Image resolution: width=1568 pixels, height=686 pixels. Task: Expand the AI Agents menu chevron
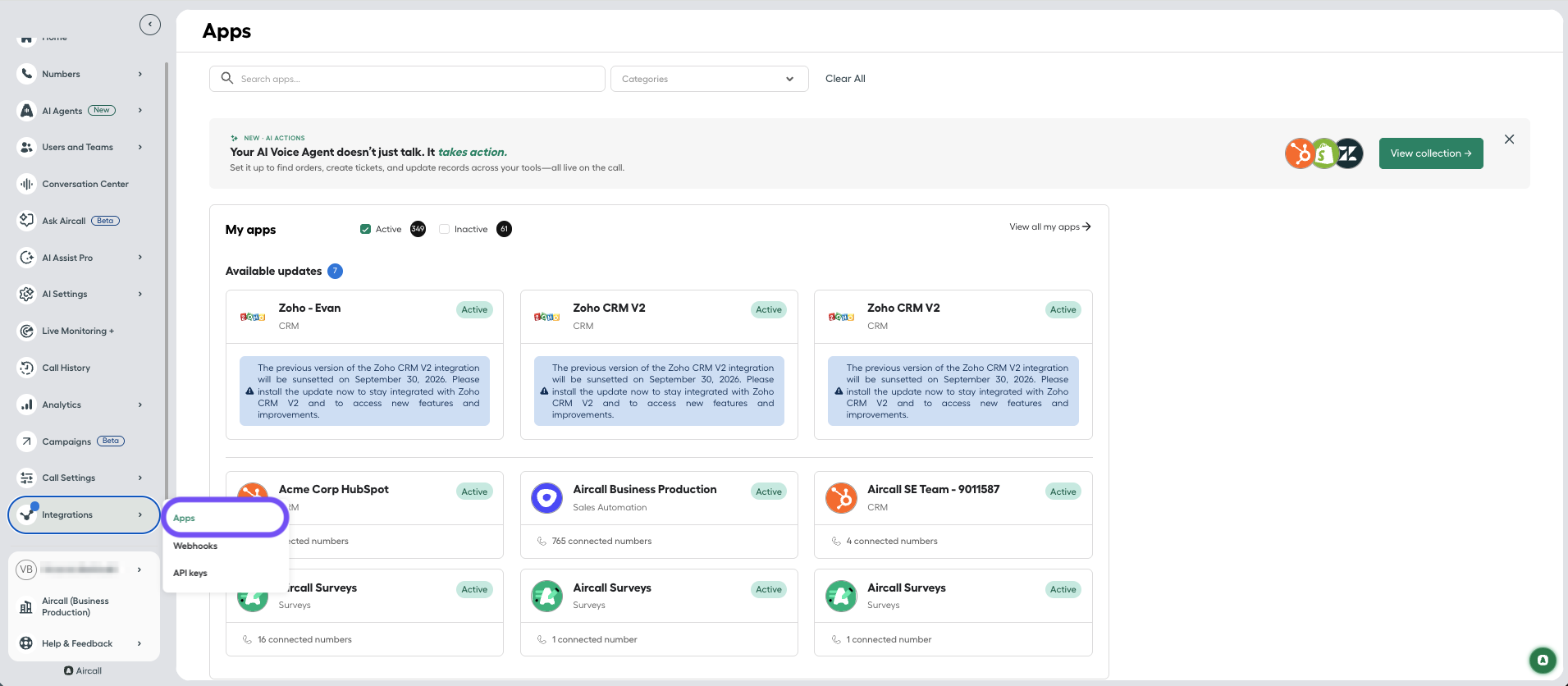140,110
